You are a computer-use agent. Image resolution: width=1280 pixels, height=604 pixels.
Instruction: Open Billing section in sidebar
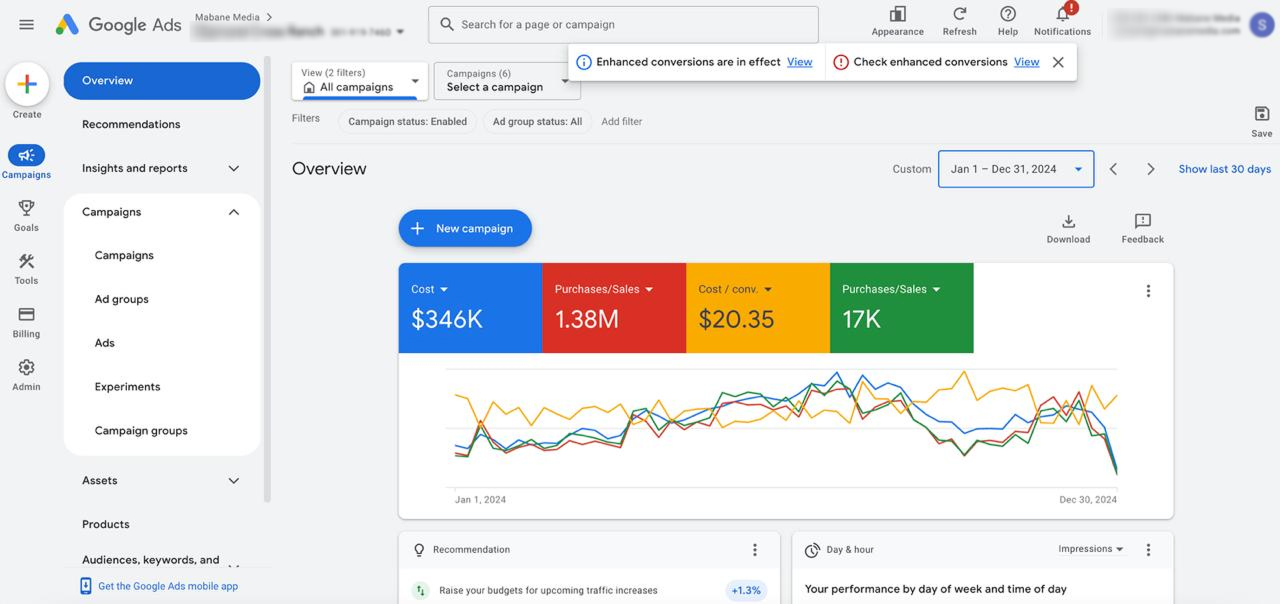click(x=27, y=315)
